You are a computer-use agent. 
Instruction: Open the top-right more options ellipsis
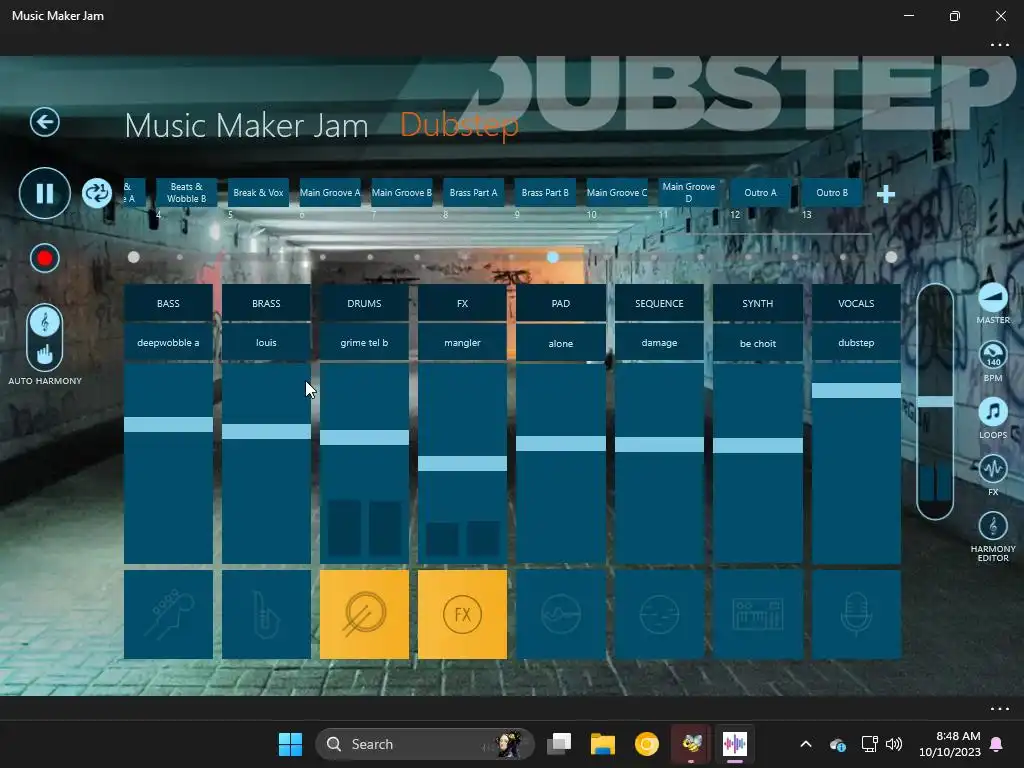click(x=999, y=45)
